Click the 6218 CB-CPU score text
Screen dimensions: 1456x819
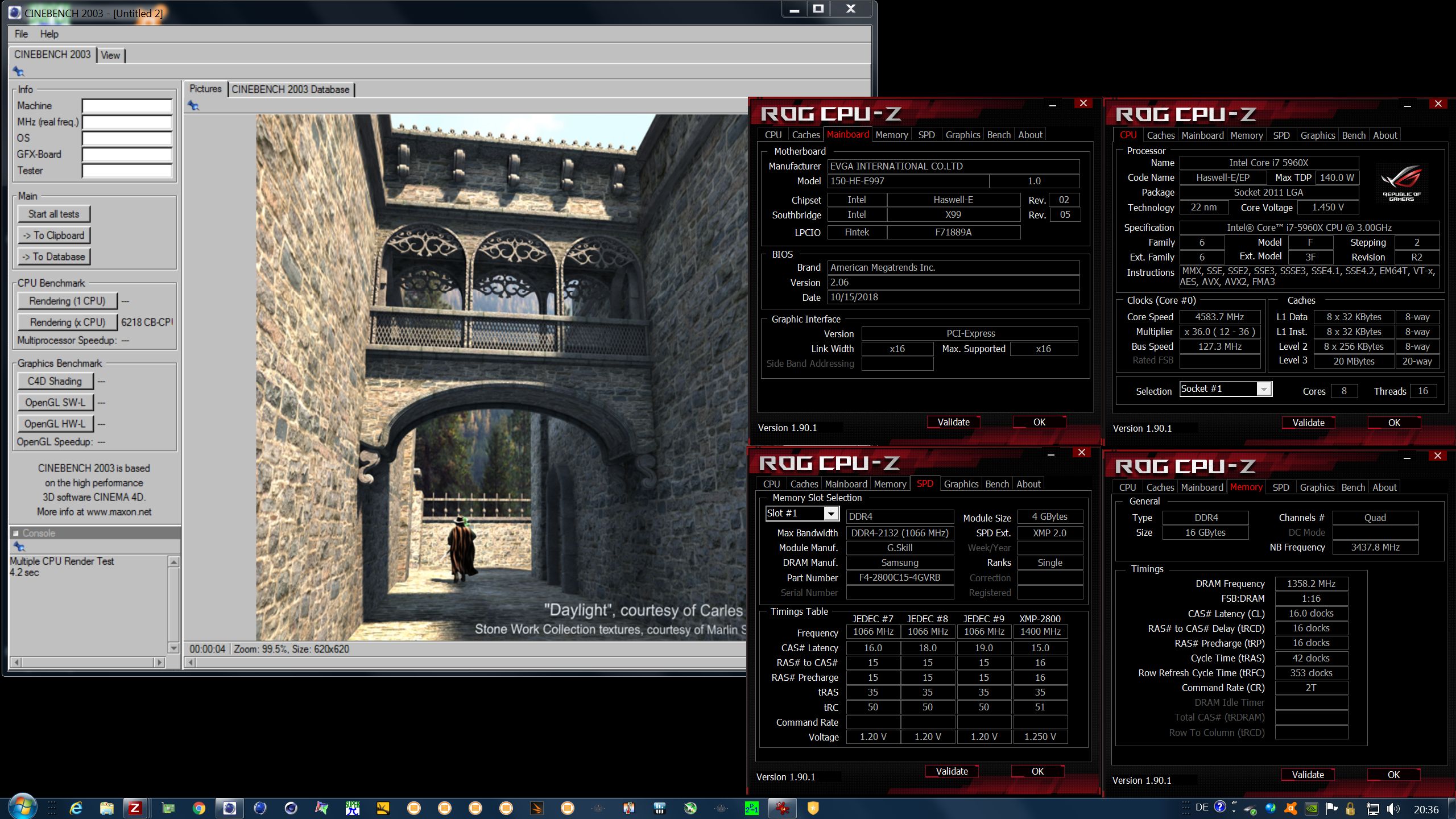coord(147,322)
